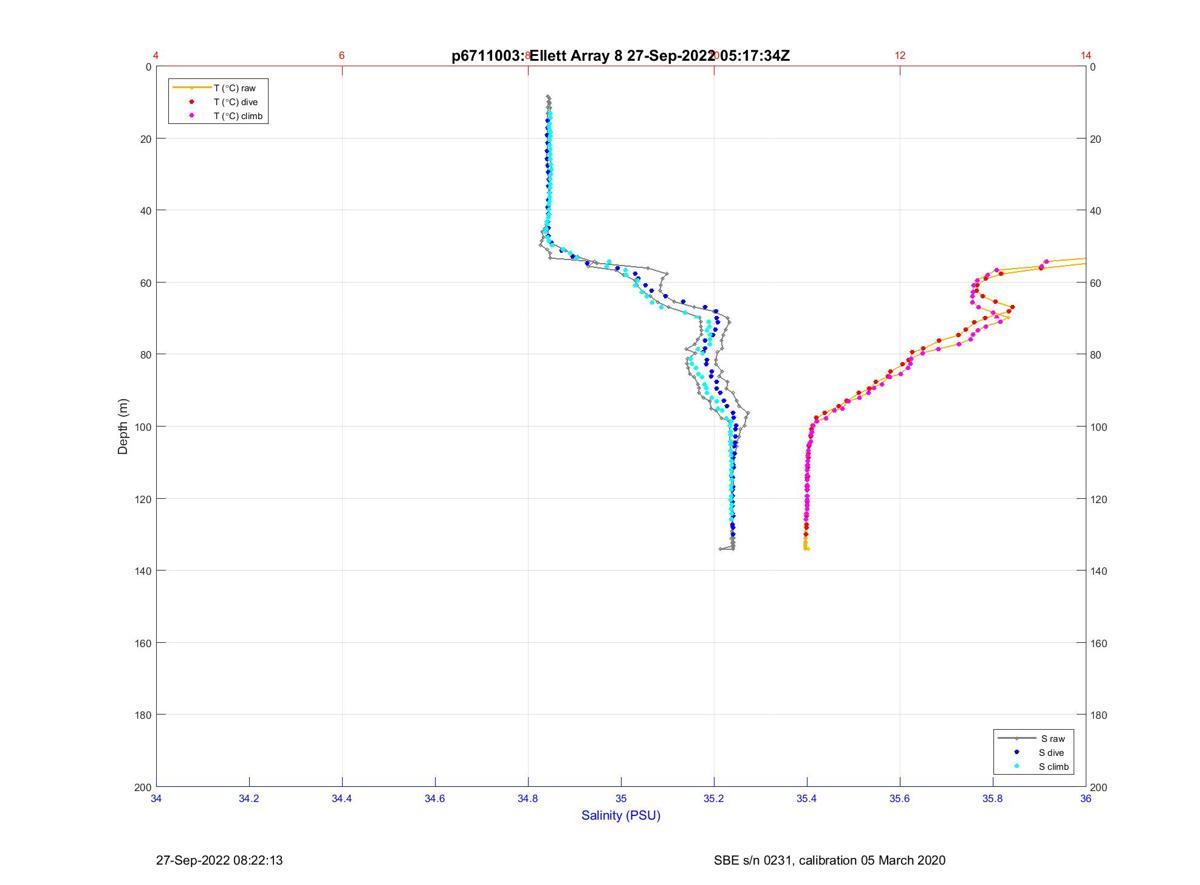Click red temperature tick label 12 on top axis
This screenshot has height=885, width=1200.
click(900, 56)
